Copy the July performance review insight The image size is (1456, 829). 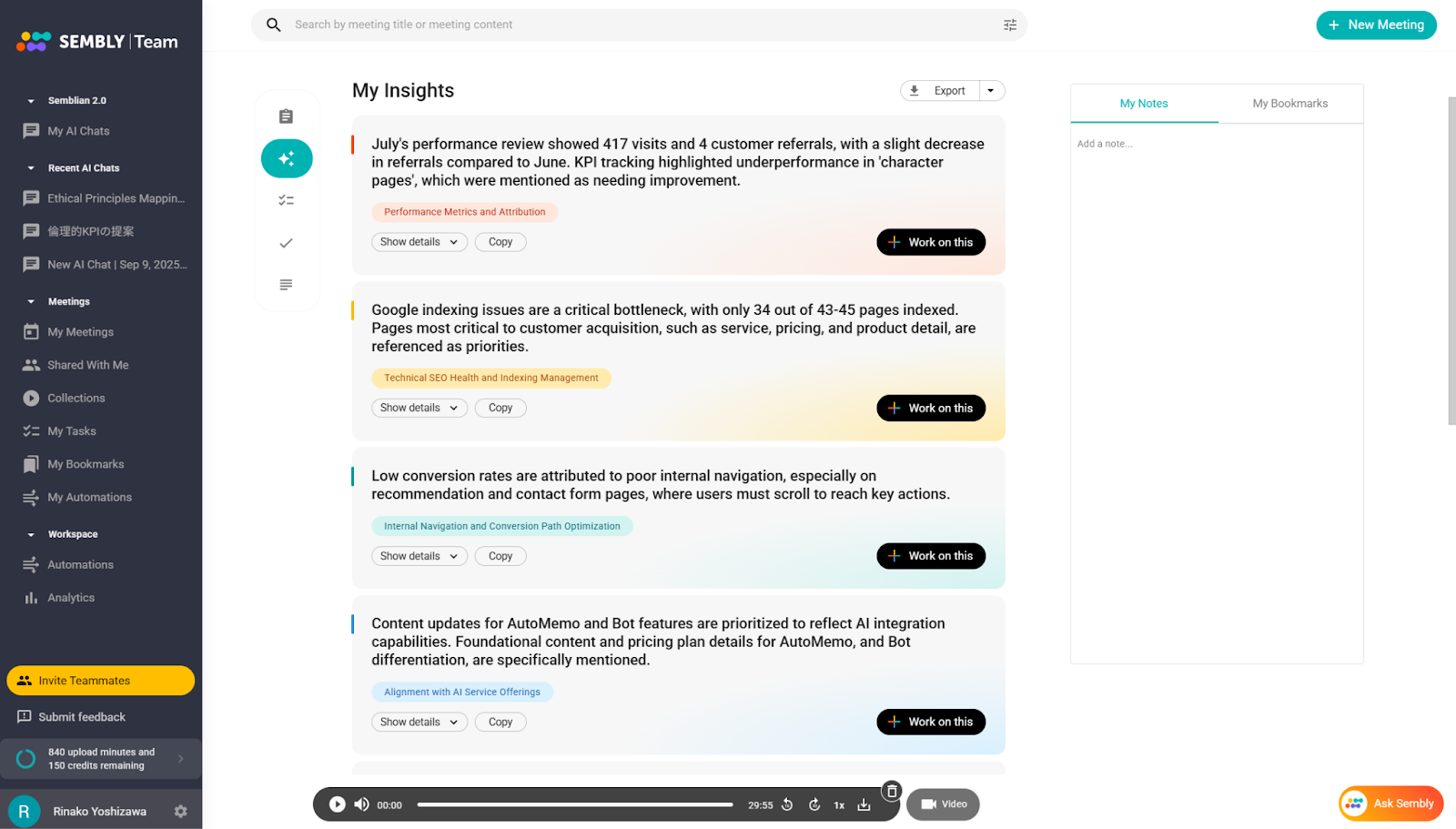[500, 242]
